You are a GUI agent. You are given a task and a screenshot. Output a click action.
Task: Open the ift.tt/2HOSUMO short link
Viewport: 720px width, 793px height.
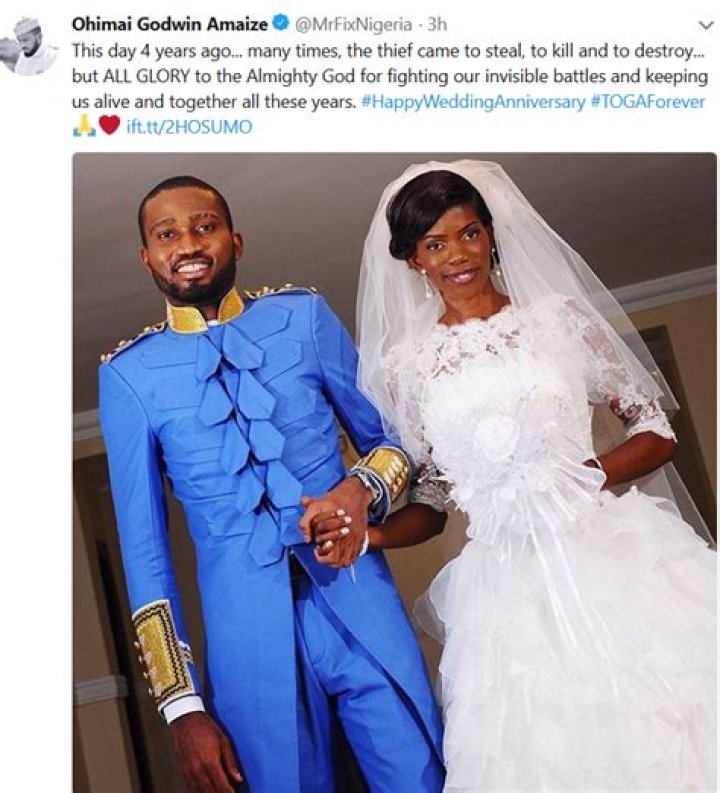point(189,127)
